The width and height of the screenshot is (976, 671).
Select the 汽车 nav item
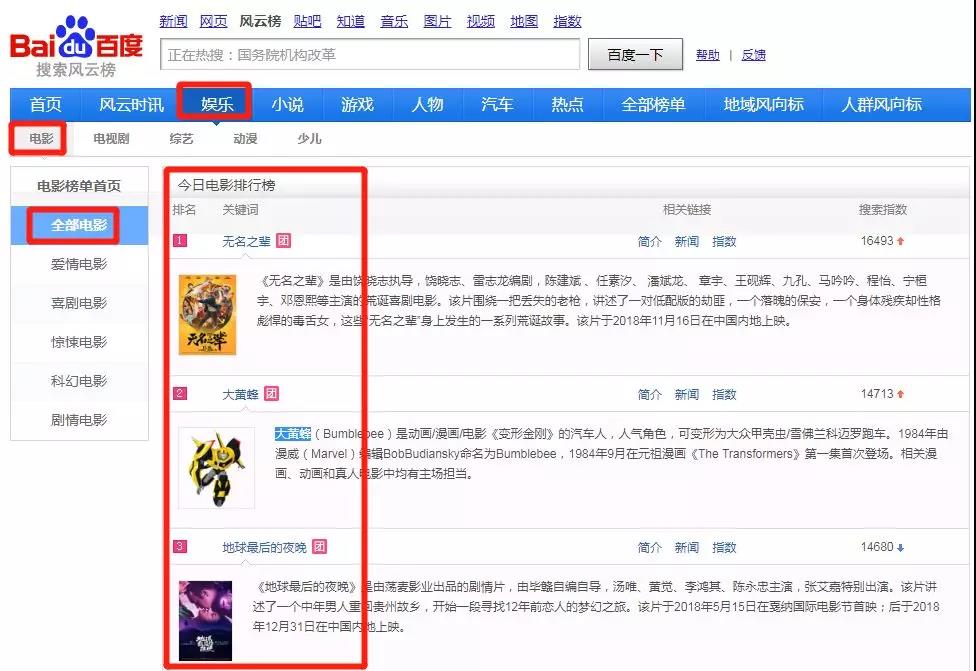pyautogui.click(x=497, y=104)
